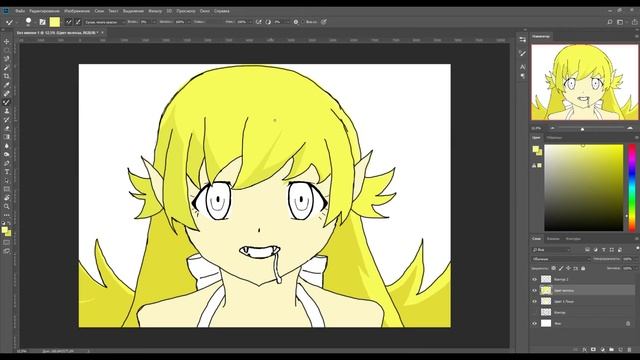Select the Type tool
This screenshot has width=640, height=360.
7,172
